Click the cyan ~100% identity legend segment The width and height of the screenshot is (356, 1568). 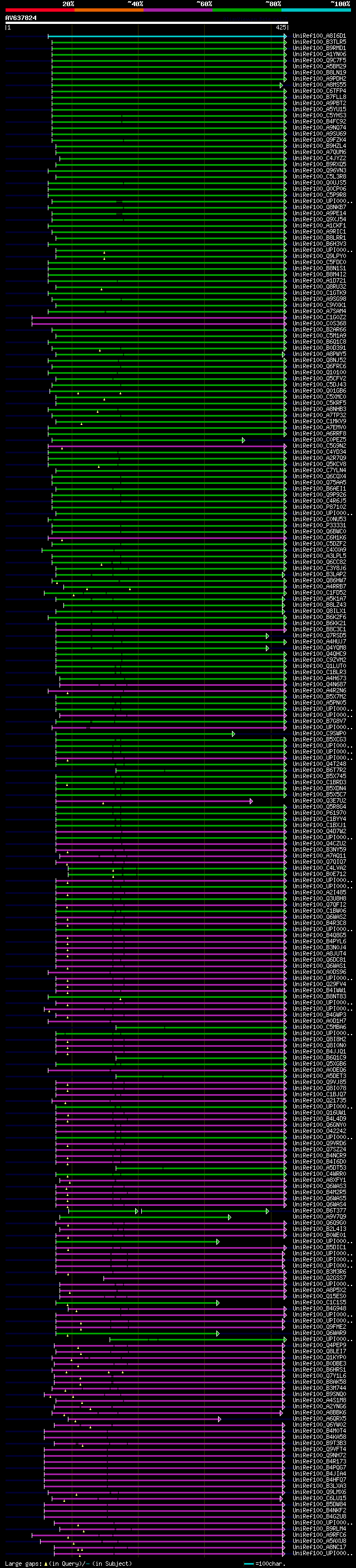[x=317, y=11]
